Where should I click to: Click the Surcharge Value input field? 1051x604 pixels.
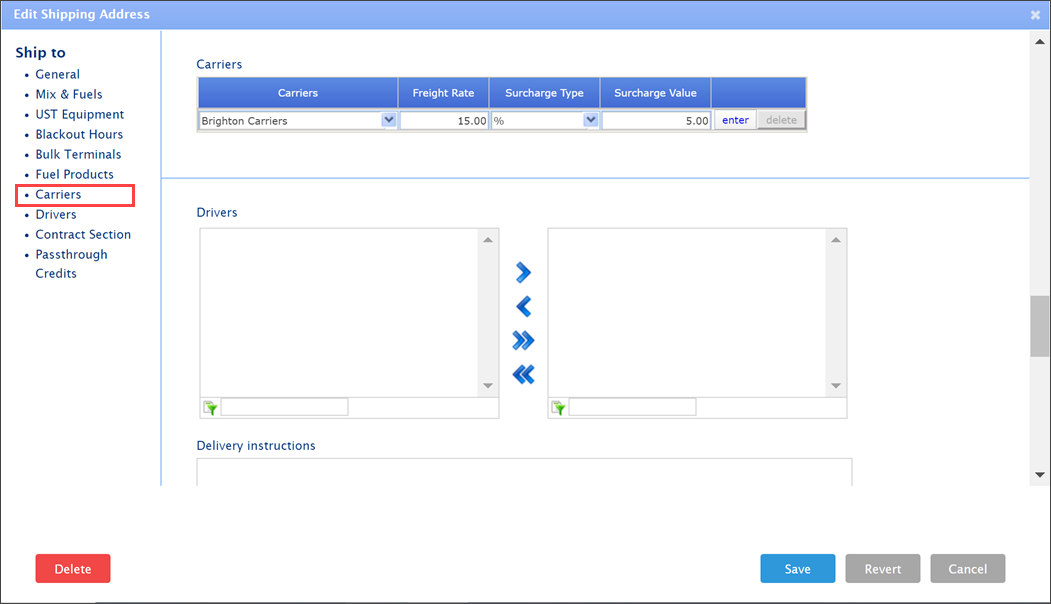pyautogui.click(x=656, y=120)
